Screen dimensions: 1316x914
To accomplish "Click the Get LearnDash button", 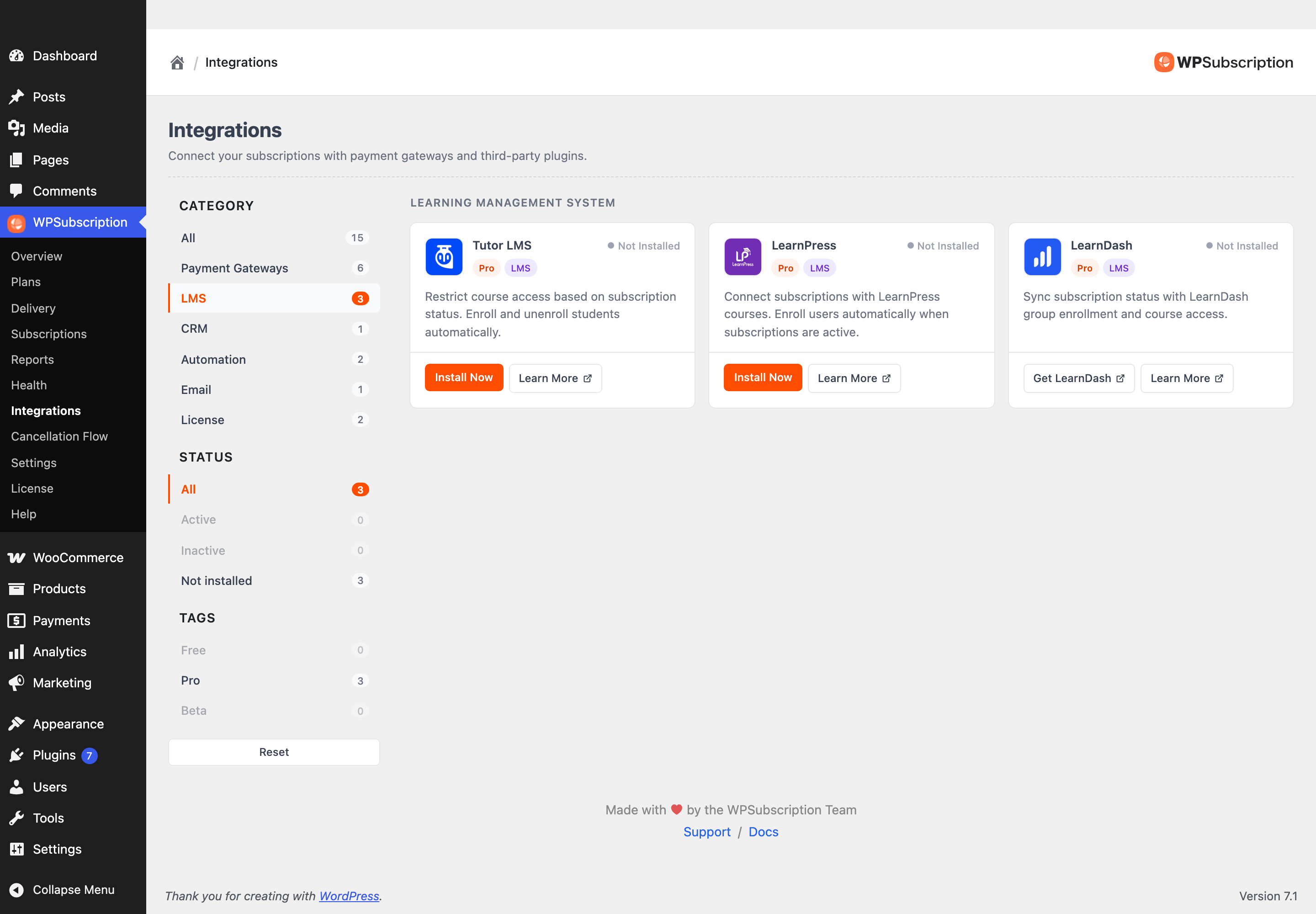I will 1078,378.
